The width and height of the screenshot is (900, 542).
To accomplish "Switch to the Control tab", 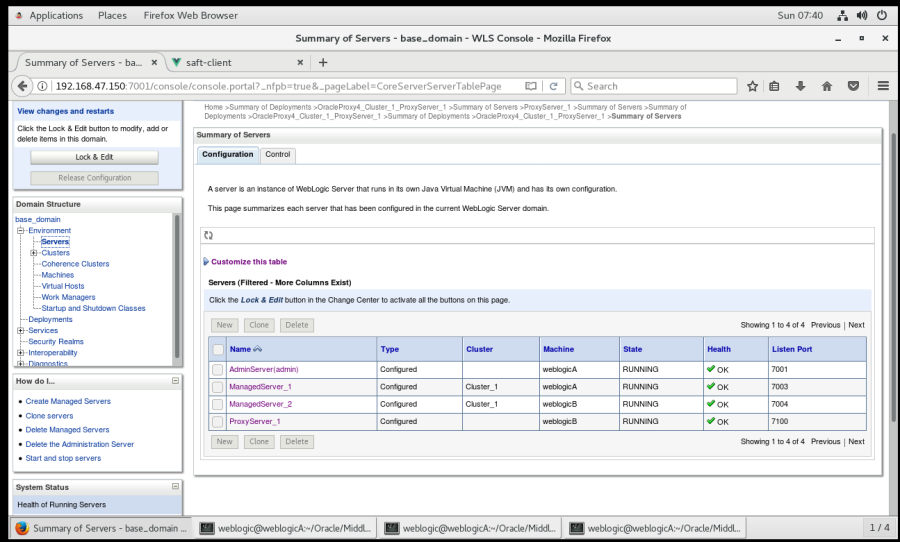I will [278, 154].
